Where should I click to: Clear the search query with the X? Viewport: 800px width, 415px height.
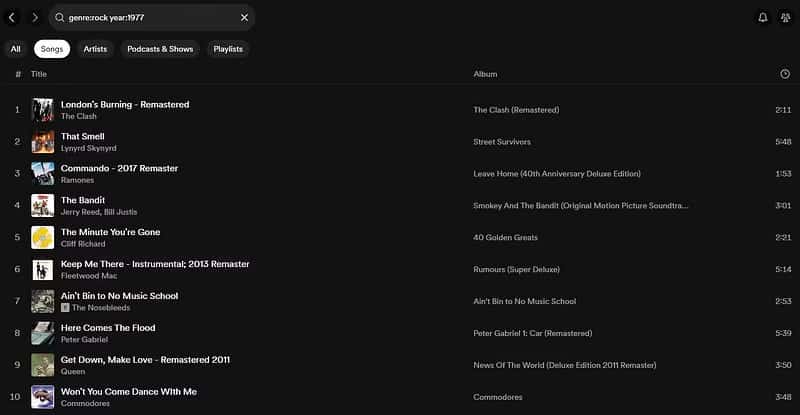point(244,17)
